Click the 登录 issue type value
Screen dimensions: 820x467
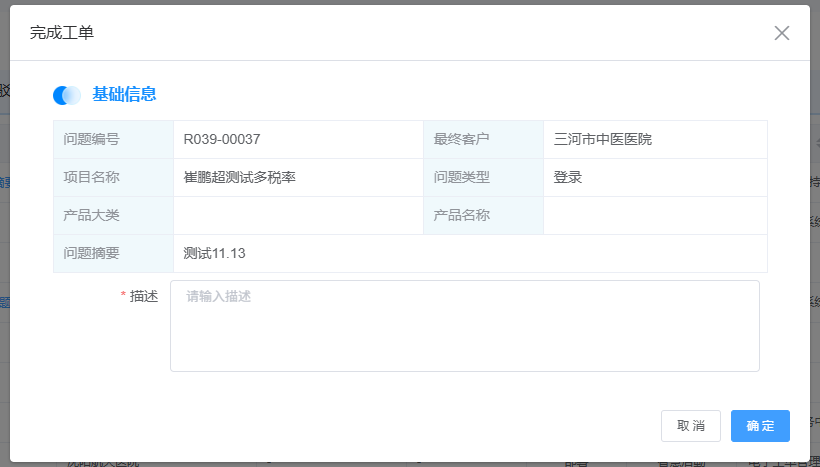(x=568, y=178)
